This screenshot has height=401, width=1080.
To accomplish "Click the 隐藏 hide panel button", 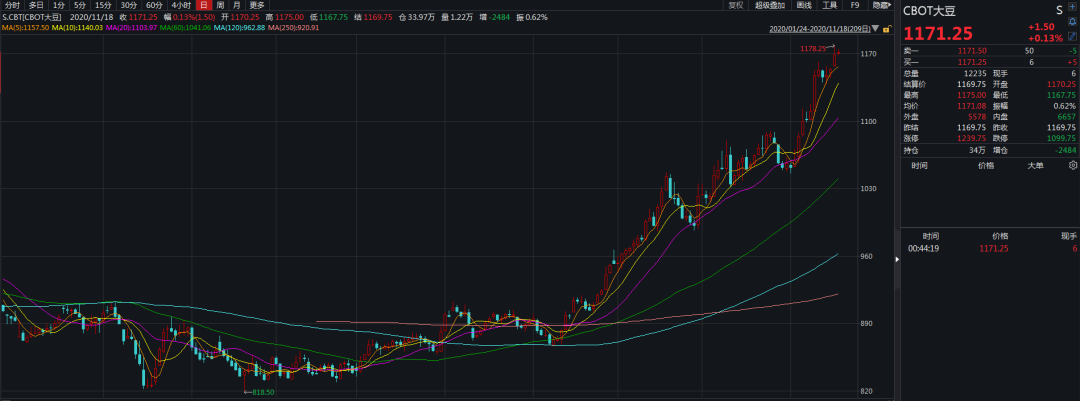I will point(882,6).
